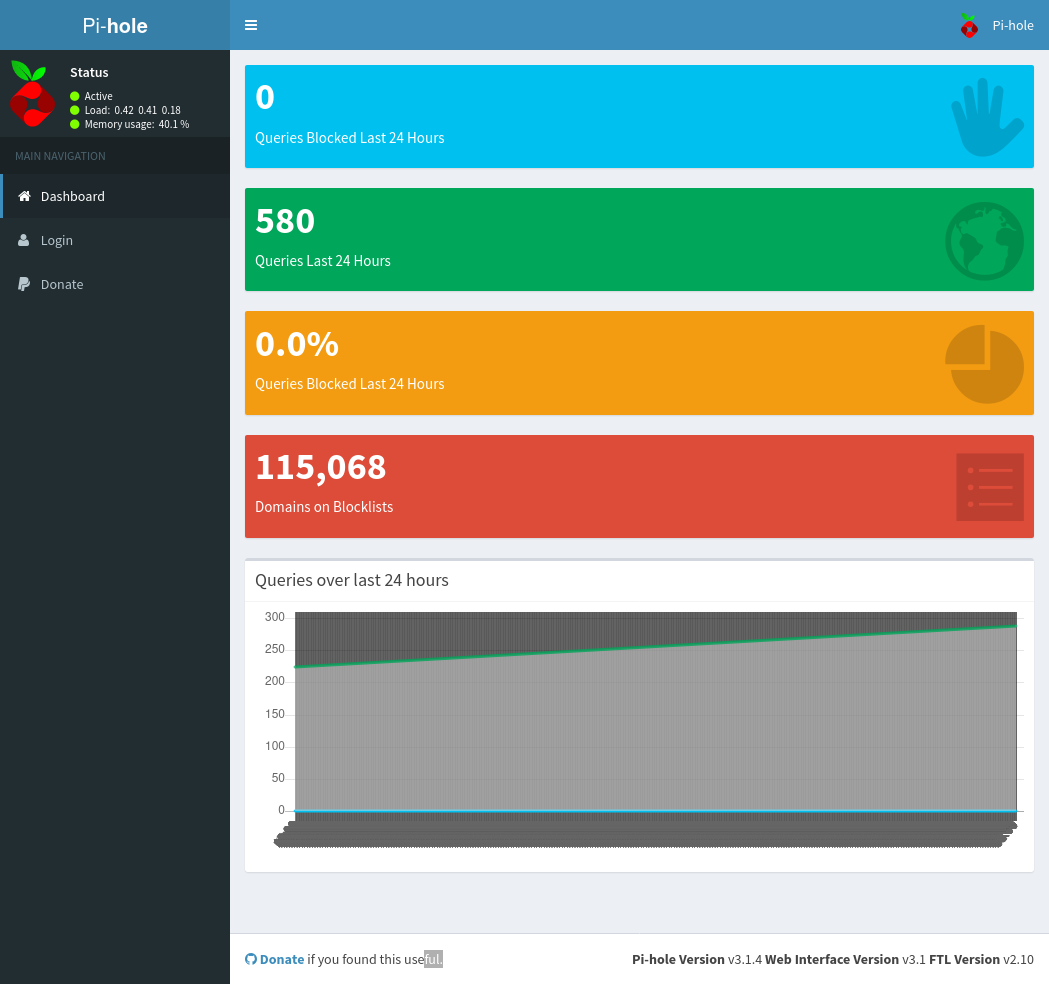Click the Status heading in the sidebar

point(89,72)
